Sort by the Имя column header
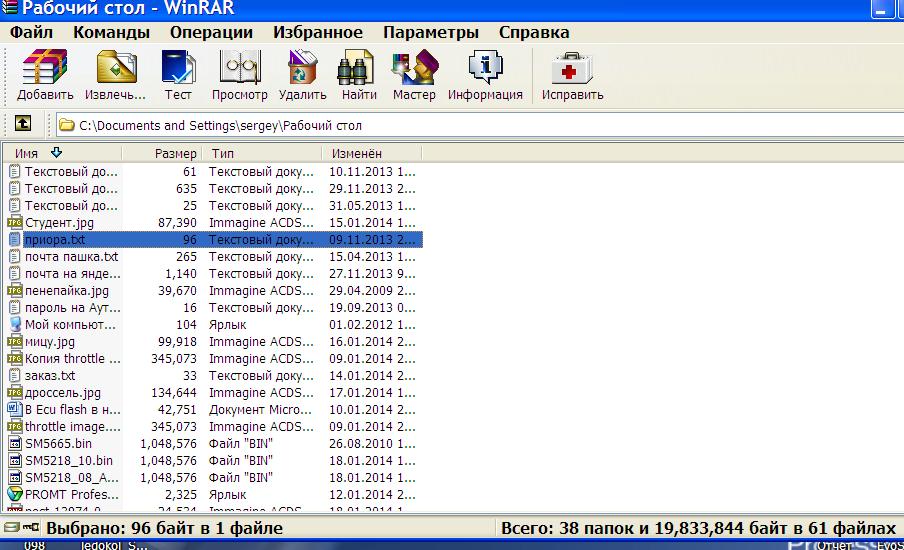 point(62,153)
